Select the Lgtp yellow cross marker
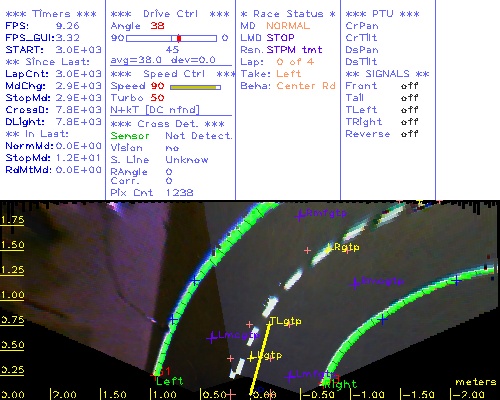 pos(251,358)
